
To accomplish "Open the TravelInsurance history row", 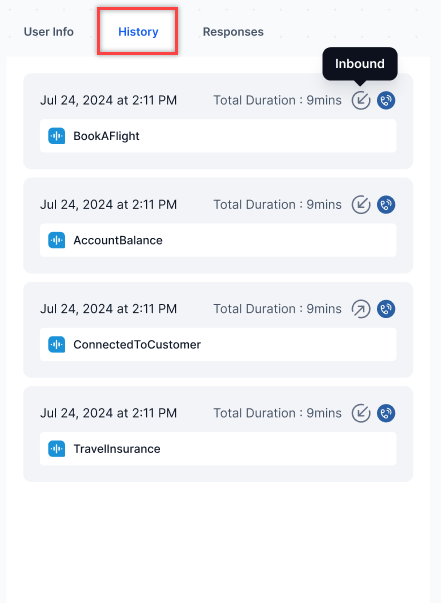I will (218, 449).
